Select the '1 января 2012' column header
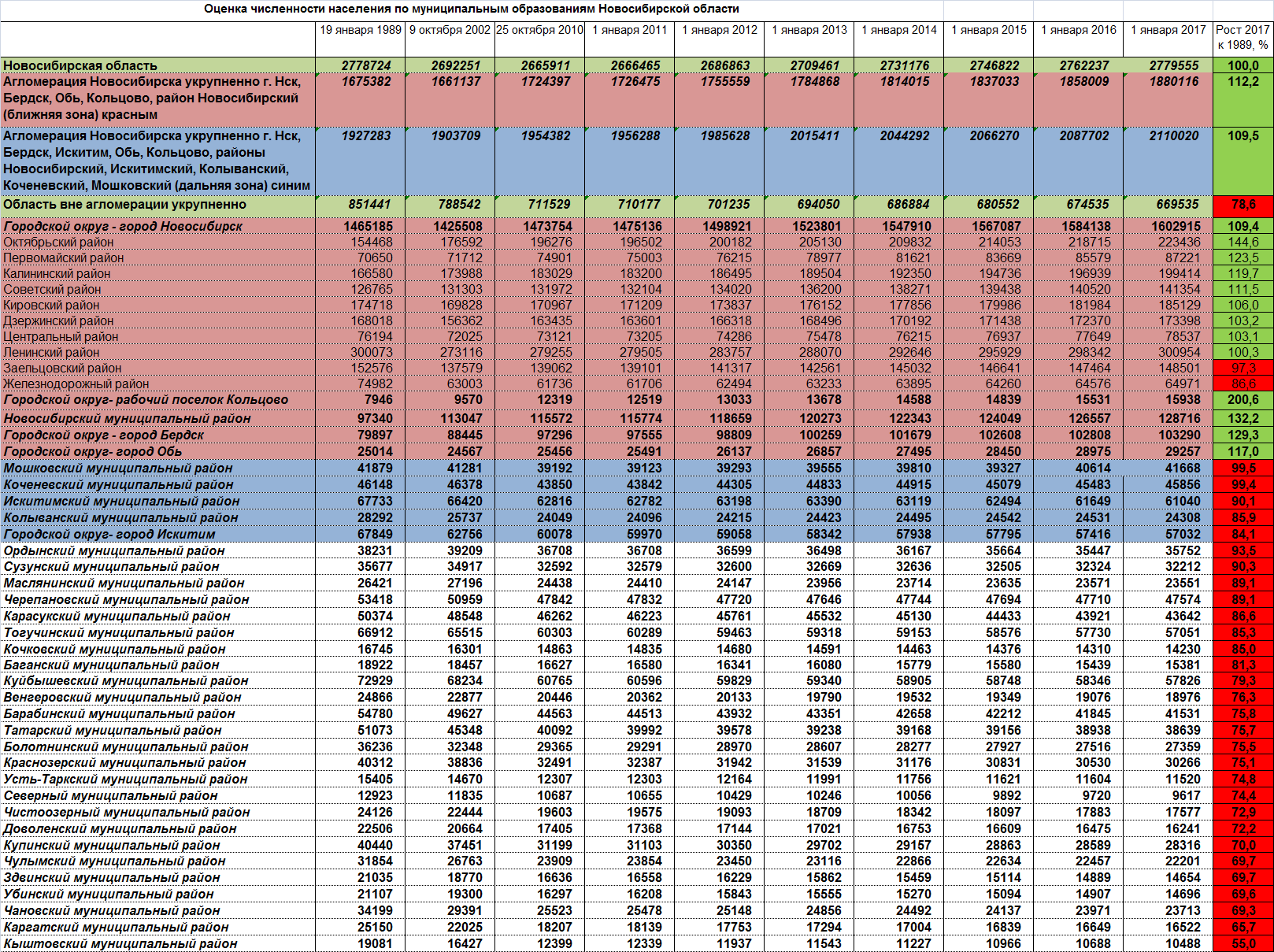 720,30
